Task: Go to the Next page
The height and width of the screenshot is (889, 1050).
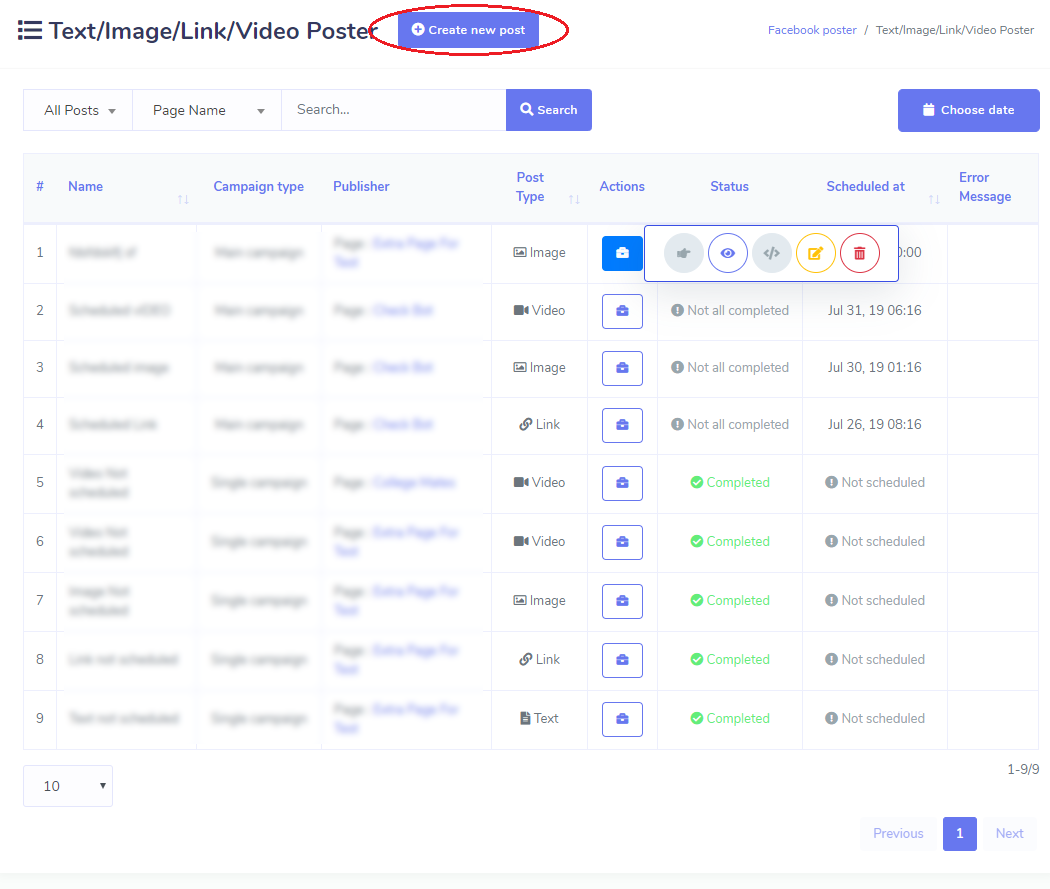Action: pos(1009,833)
